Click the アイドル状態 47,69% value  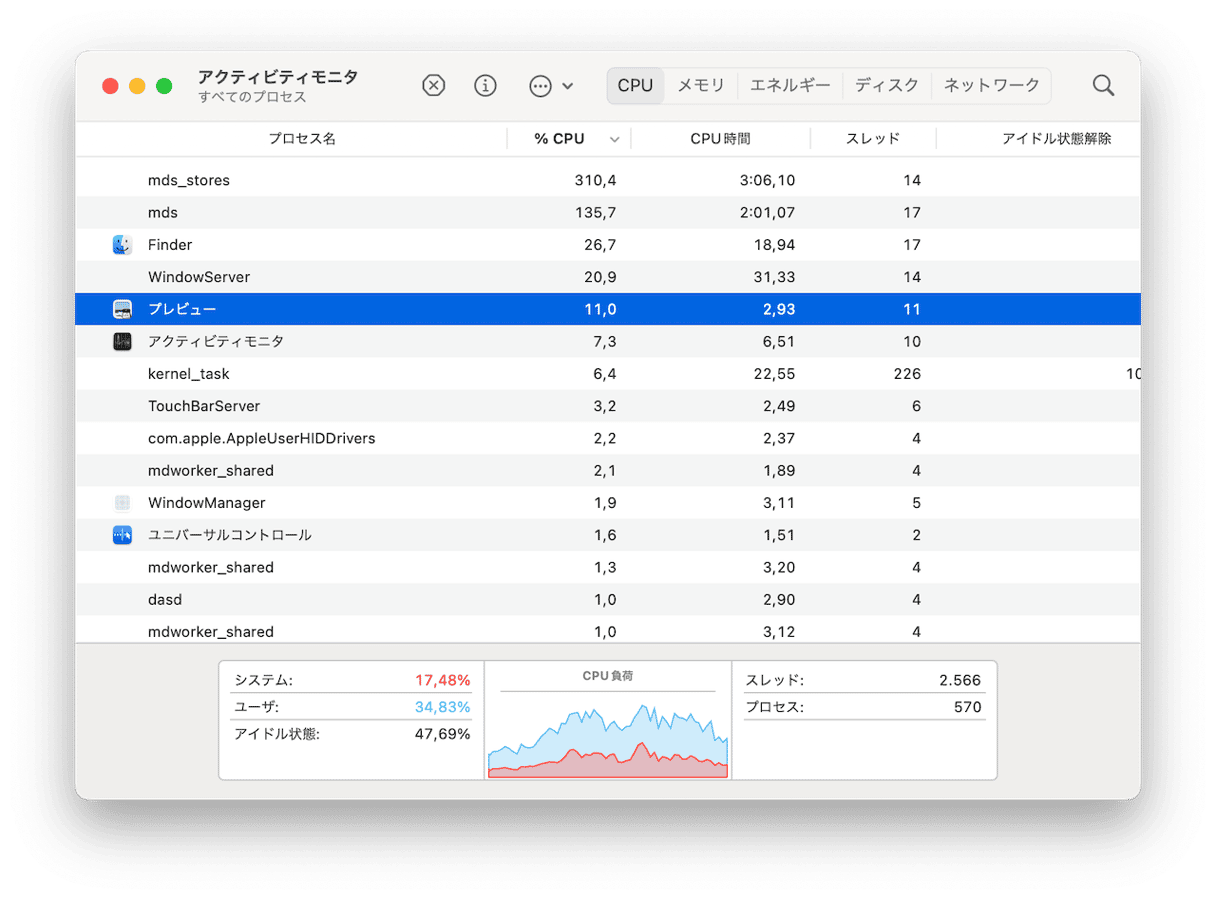click(443, 734)
